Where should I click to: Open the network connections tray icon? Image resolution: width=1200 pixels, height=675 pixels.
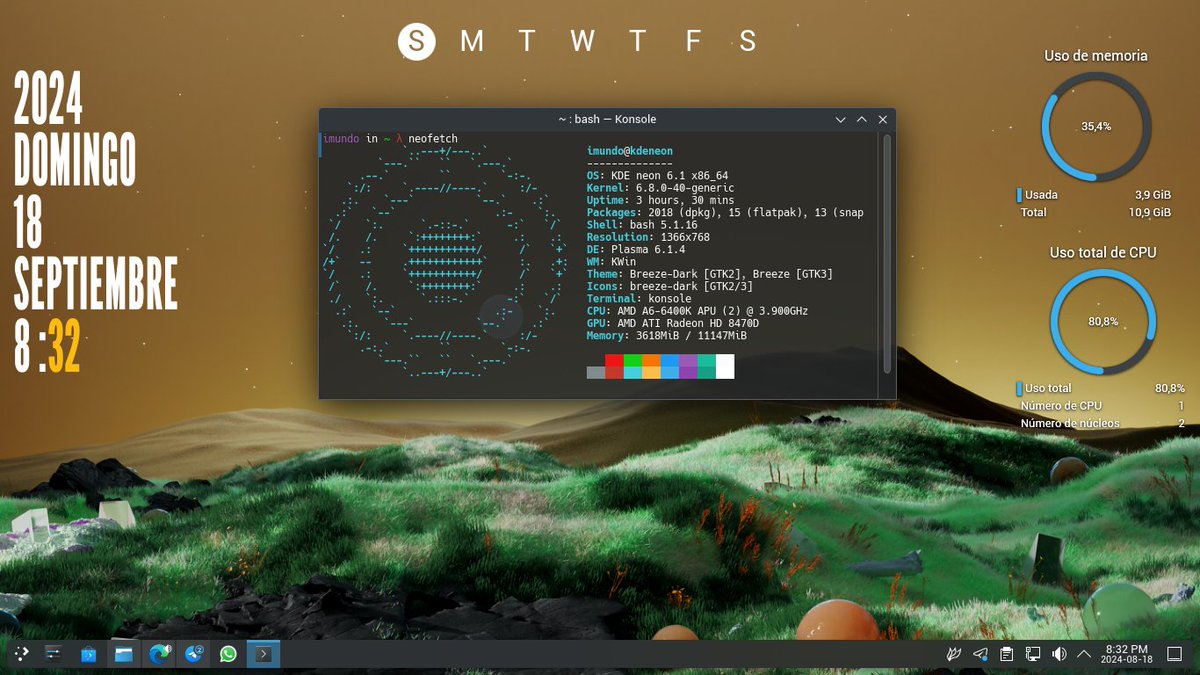pos(1033,654)
